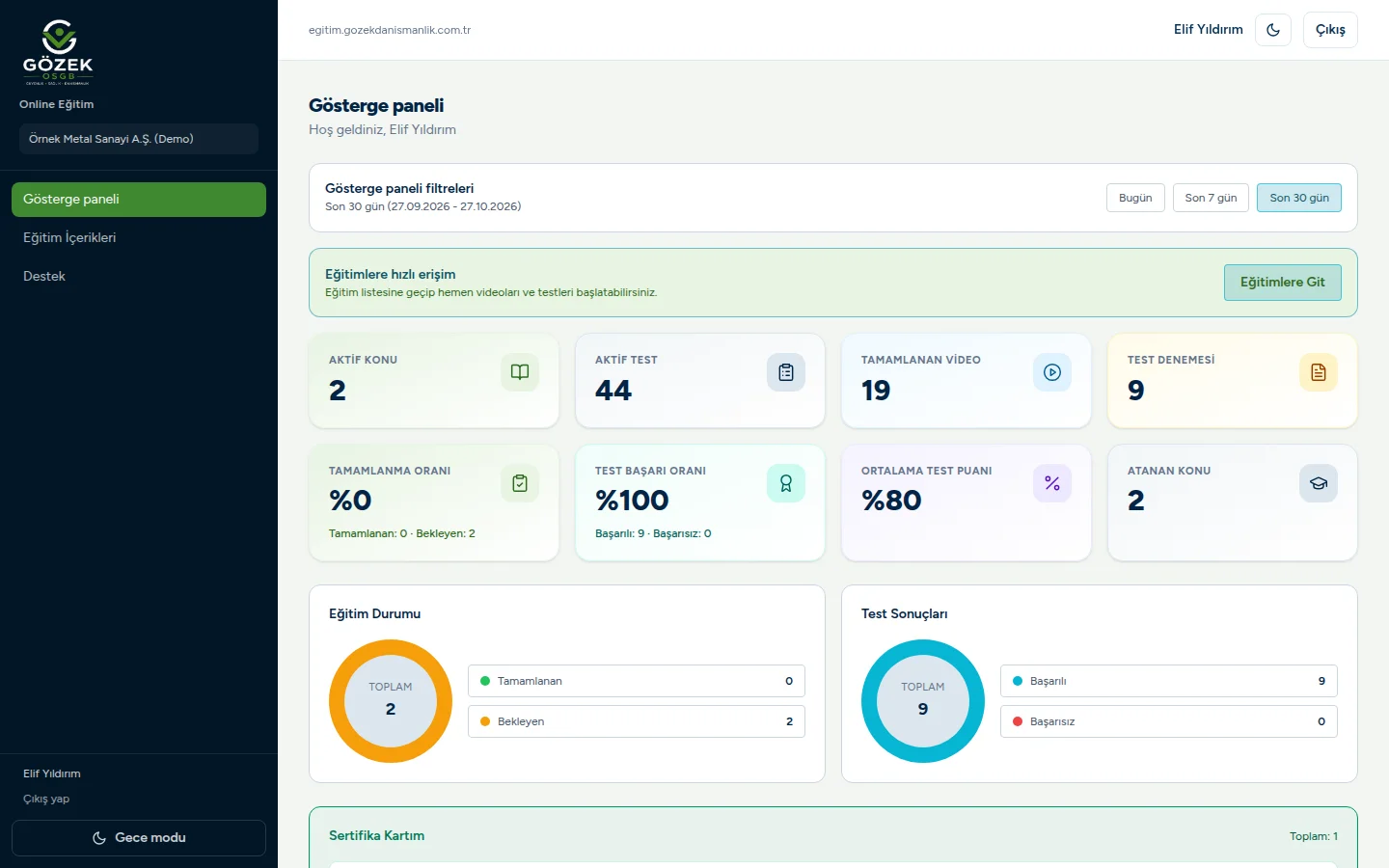Click the Çıkış button in the header
The width and height of the screenshot is (1389, 868).
[1330, 30]
